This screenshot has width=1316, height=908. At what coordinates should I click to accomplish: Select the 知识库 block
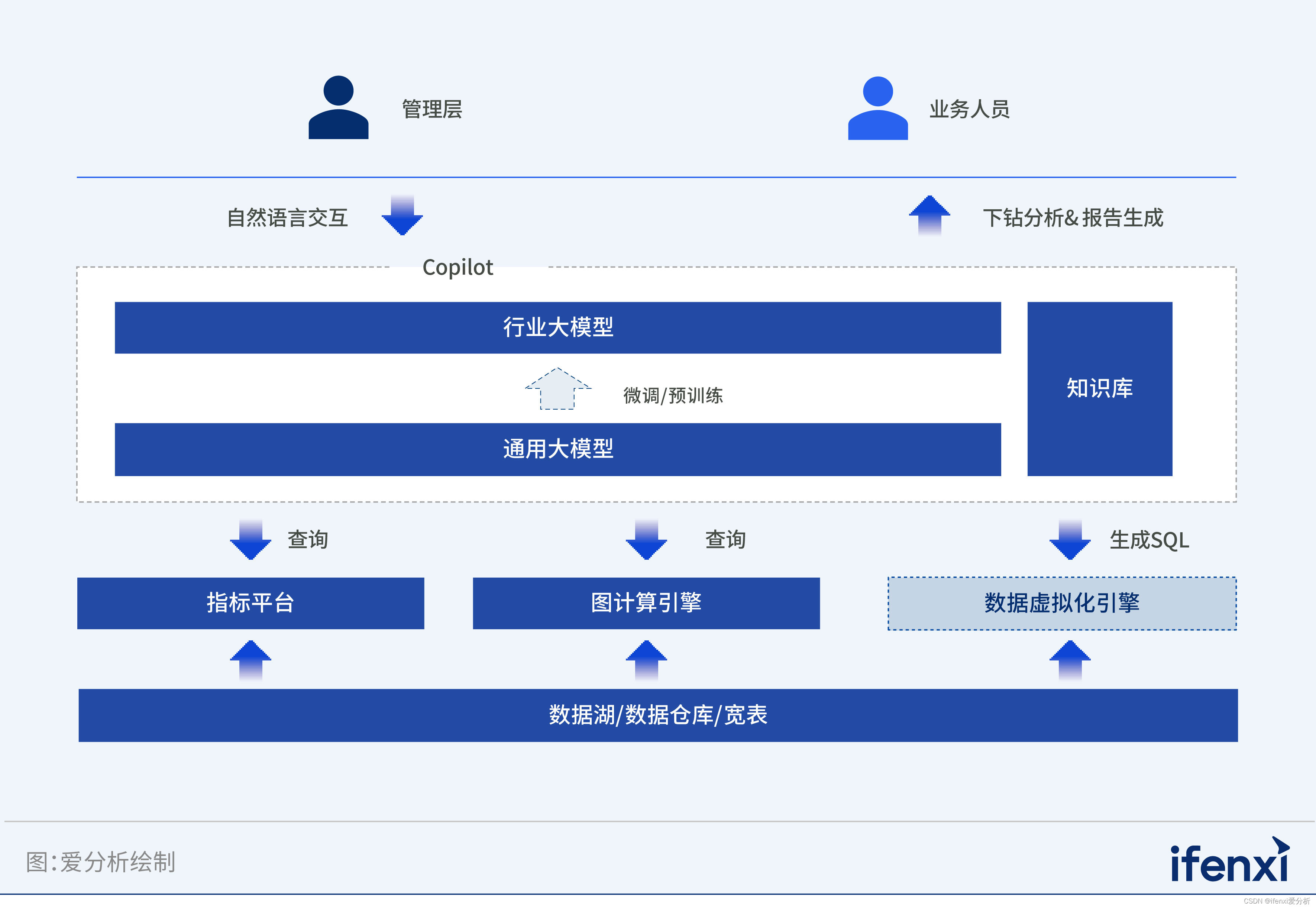pyautogui.click(x=1100, y=389)
